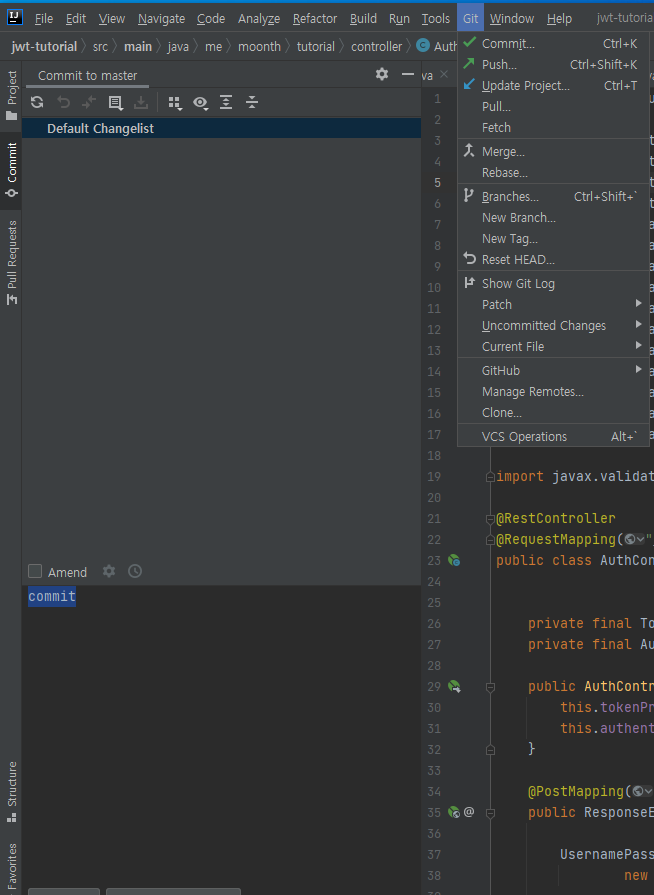Open the URL globe dropdown on @PostMapping line
654x895 pixels.
tap(643, 791)
